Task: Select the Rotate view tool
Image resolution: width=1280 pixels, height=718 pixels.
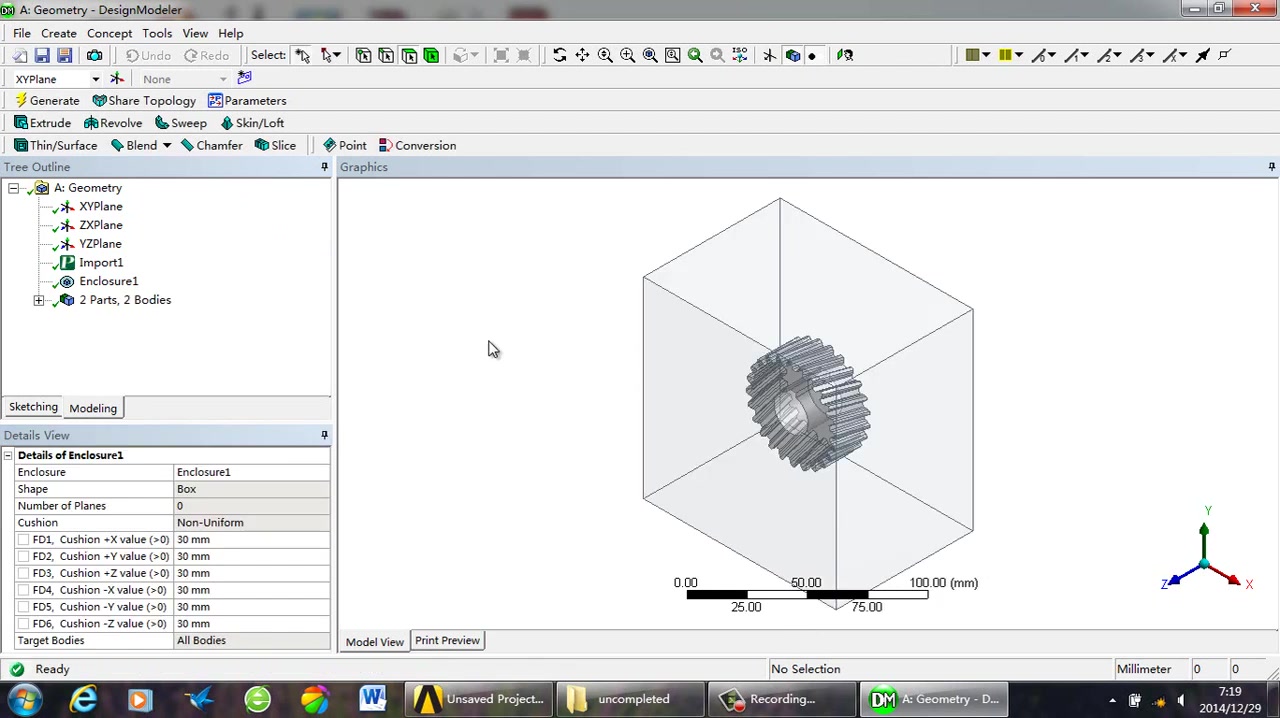Action: point(560,55)
